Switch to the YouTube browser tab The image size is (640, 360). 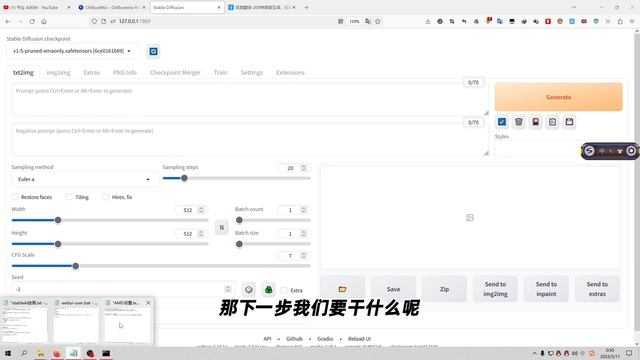coord(36,7)
